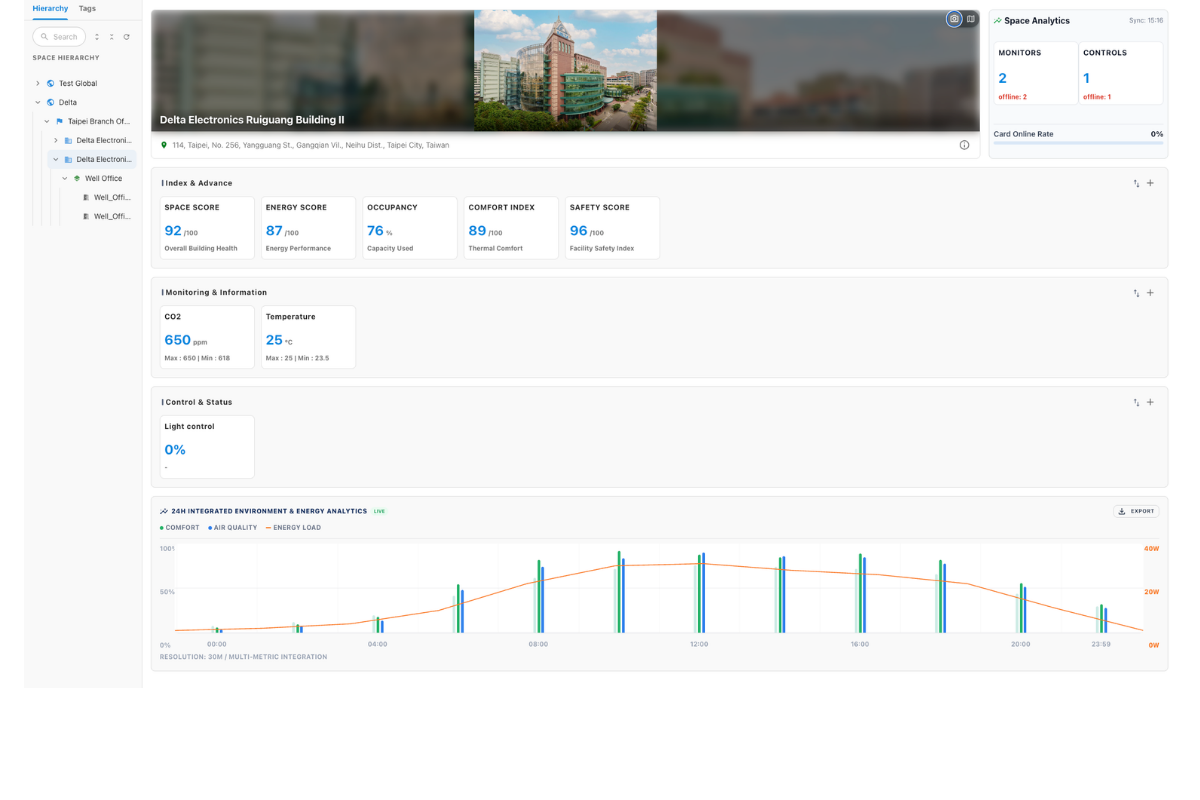Open the COMFORT INDEX card
This screenshot has width=1200, height=800.
[x=511, y=228]
